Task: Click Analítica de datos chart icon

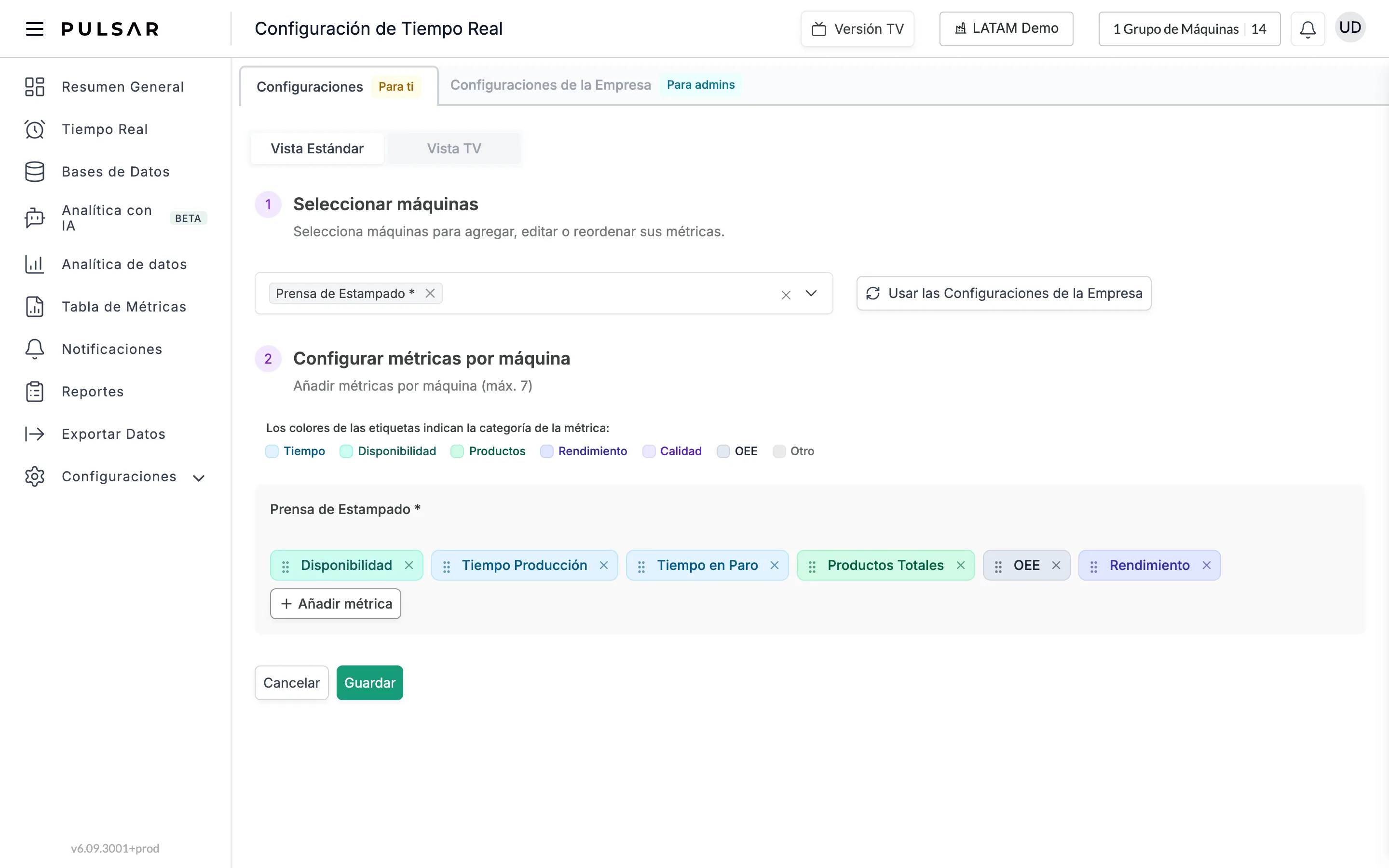Action: tap(34, 264)
